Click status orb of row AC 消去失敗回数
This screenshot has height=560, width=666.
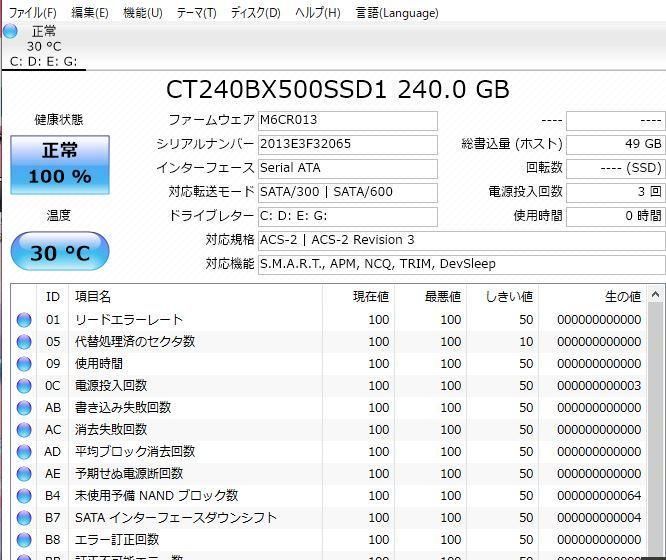[24, 430]
